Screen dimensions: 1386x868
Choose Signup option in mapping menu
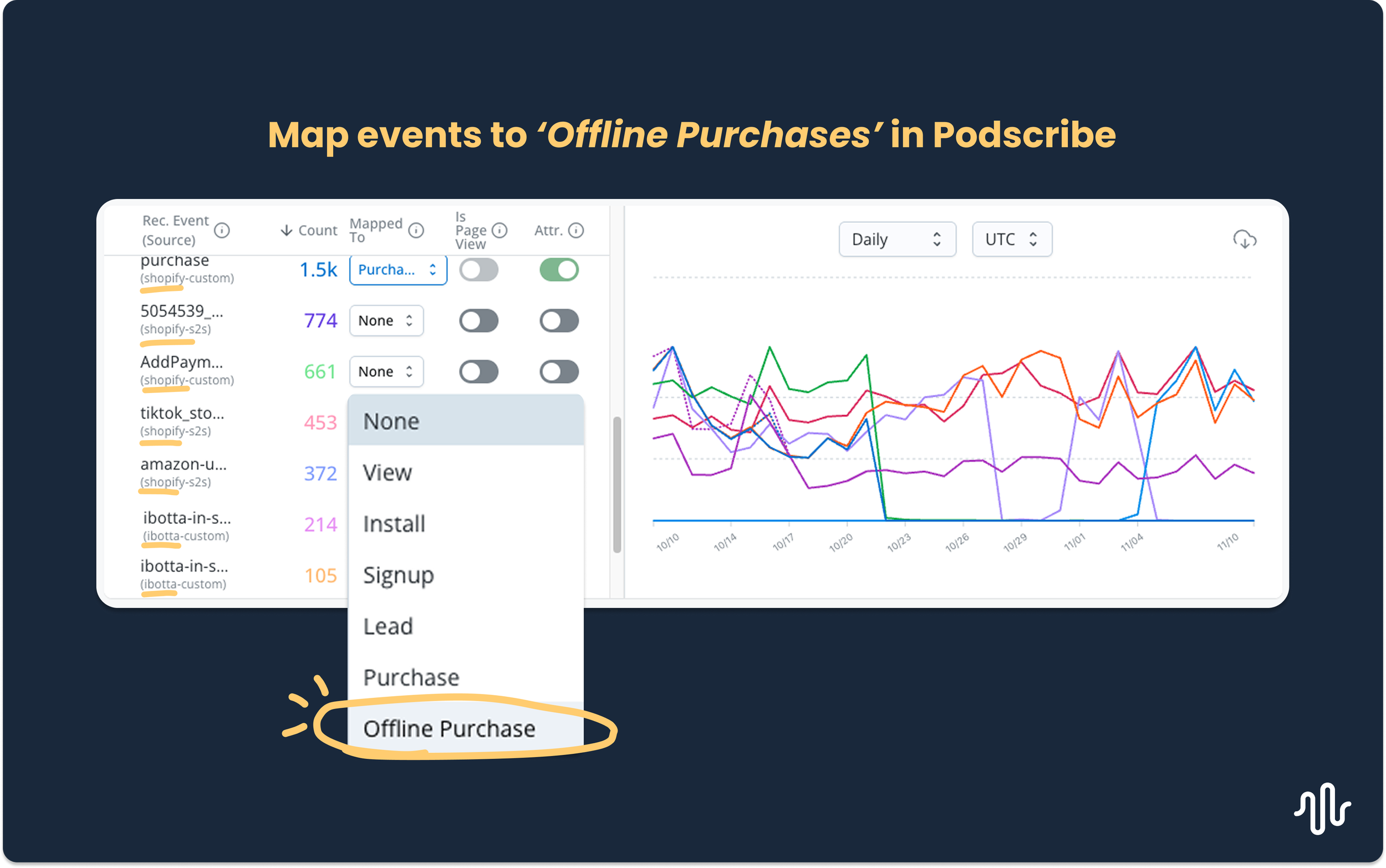[399, 575]
